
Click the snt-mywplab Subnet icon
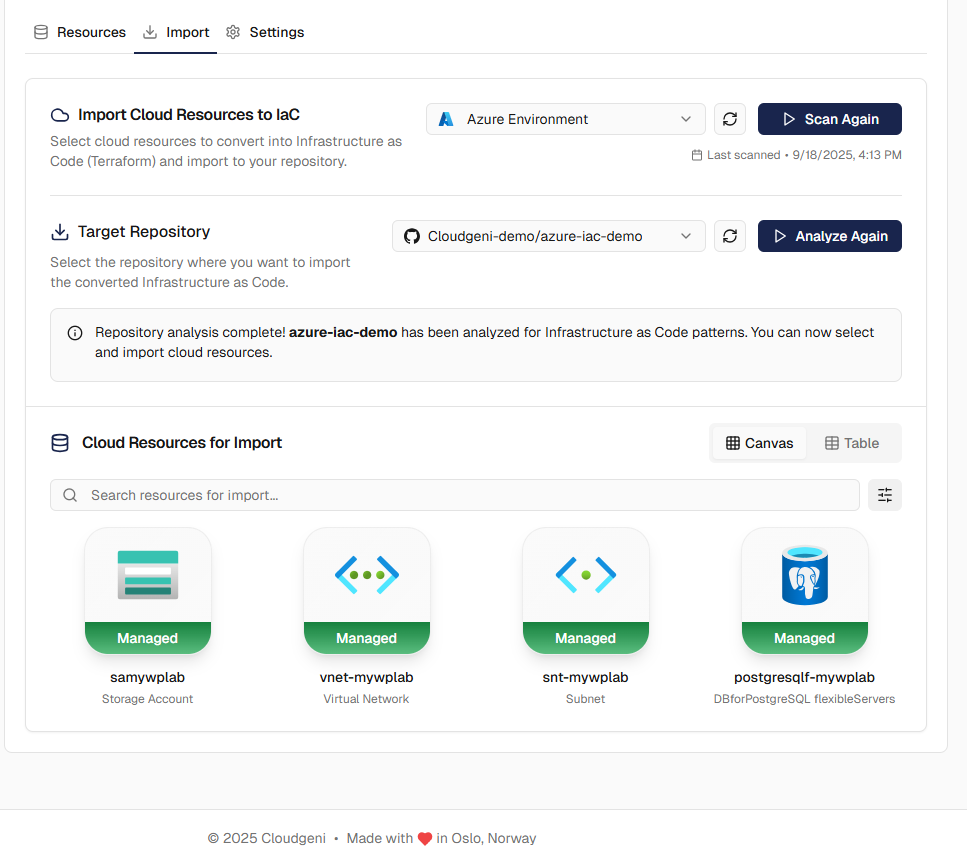click(x=585, y=575)
